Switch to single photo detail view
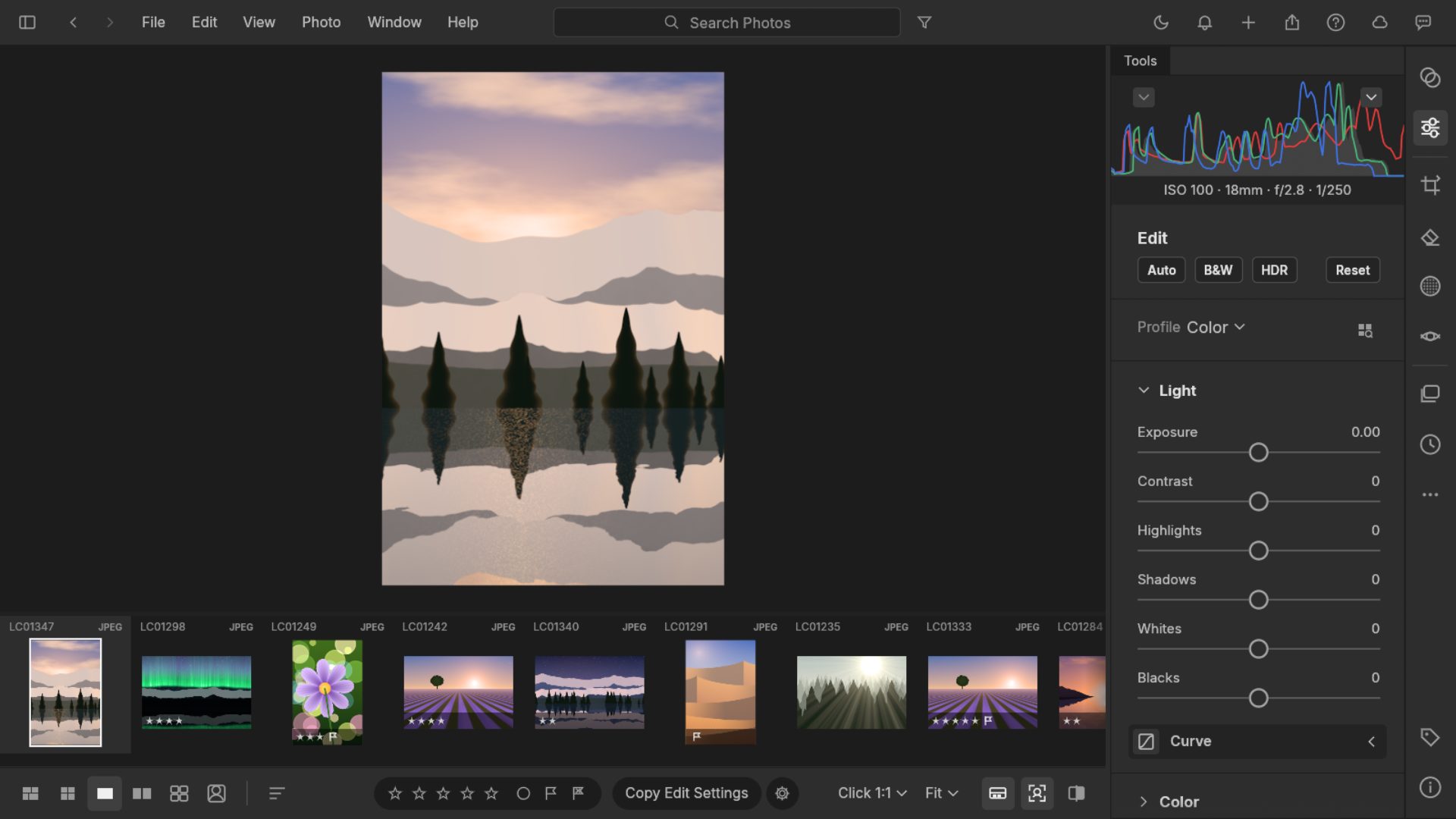This screenshot has height=819, width=1456. (105, 793)
